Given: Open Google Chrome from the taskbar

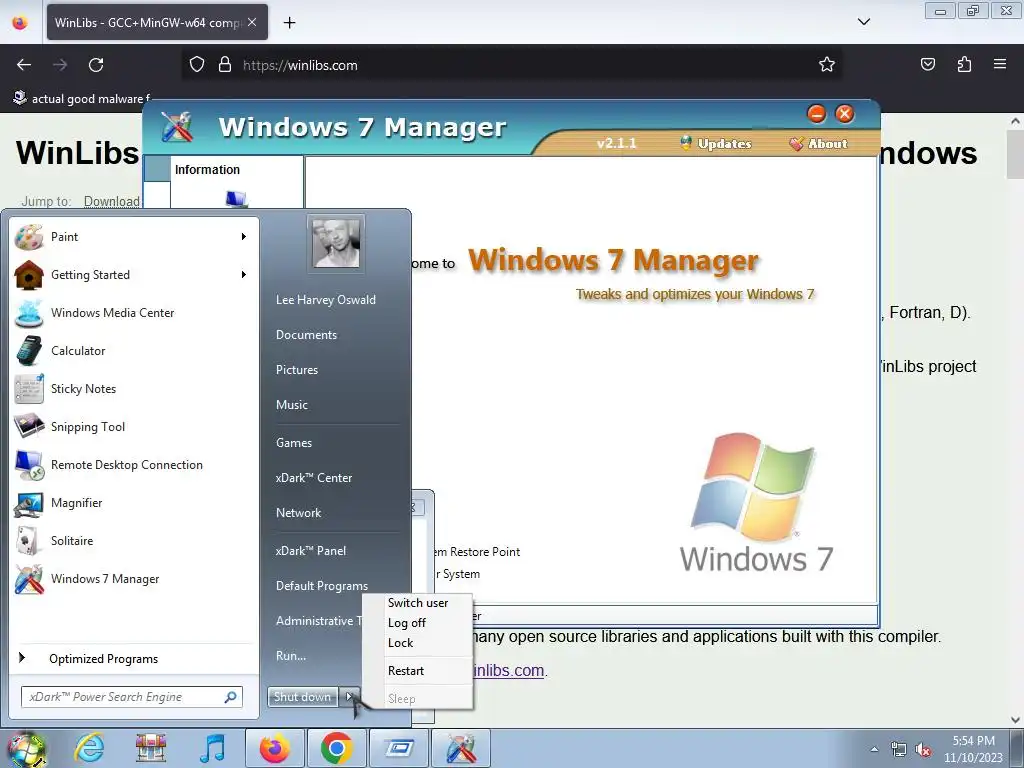Looking at the screenshot, I should click(x=337, y=748).
